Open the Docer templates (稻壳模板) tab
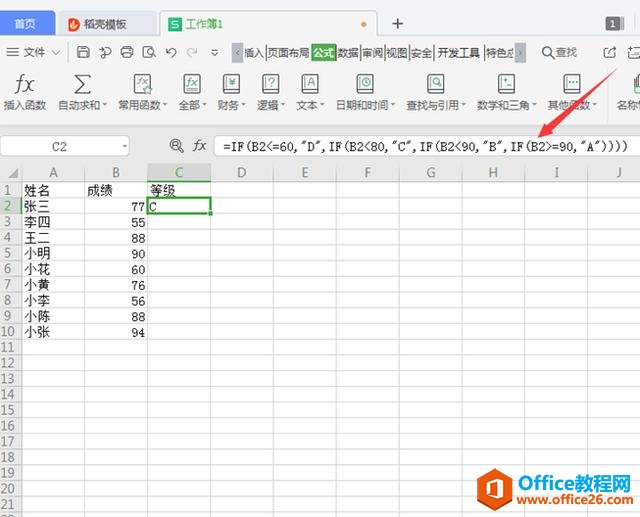This screenshot has height=517, width=640. pyautogui.click(x=106, y=24)
